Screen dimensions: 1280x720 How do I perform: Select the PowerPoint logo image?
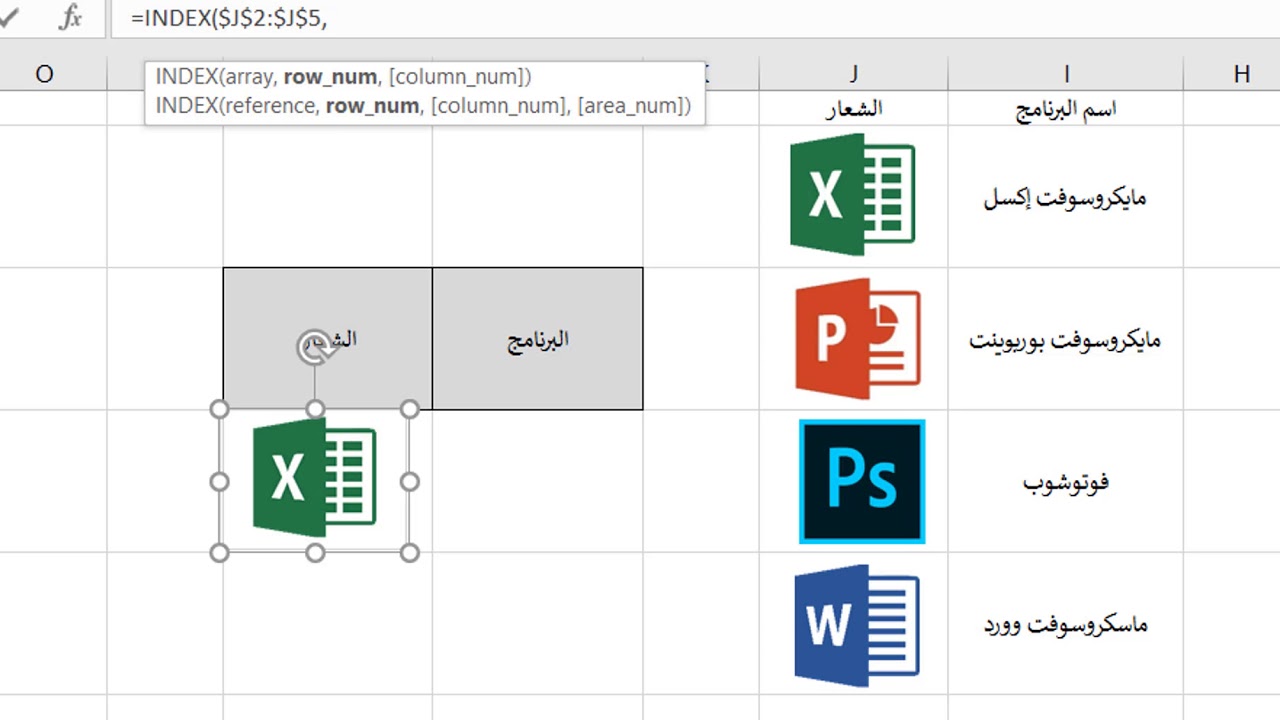pos(857,339)
